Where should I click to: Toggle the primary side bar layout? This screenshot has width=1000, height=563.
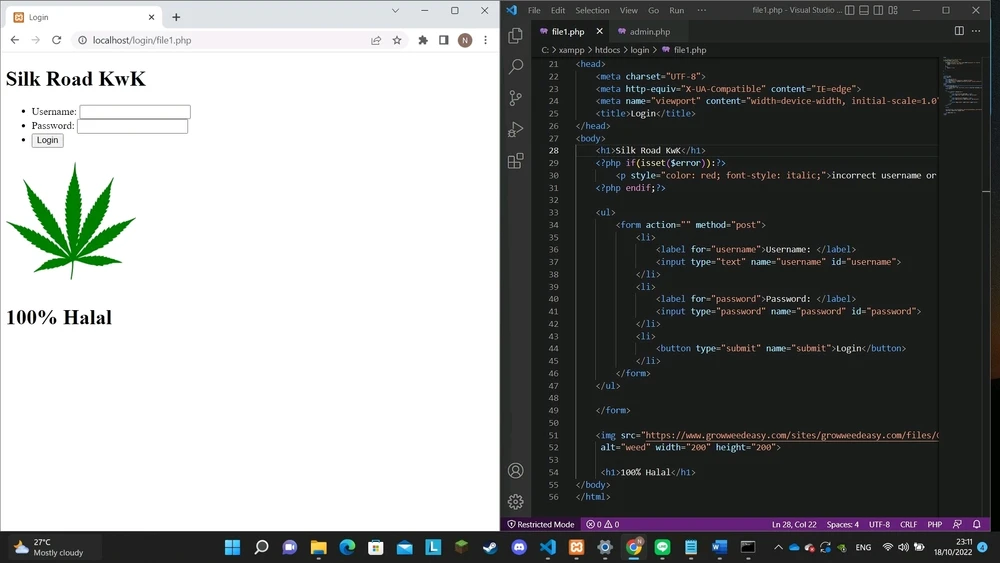849,10
